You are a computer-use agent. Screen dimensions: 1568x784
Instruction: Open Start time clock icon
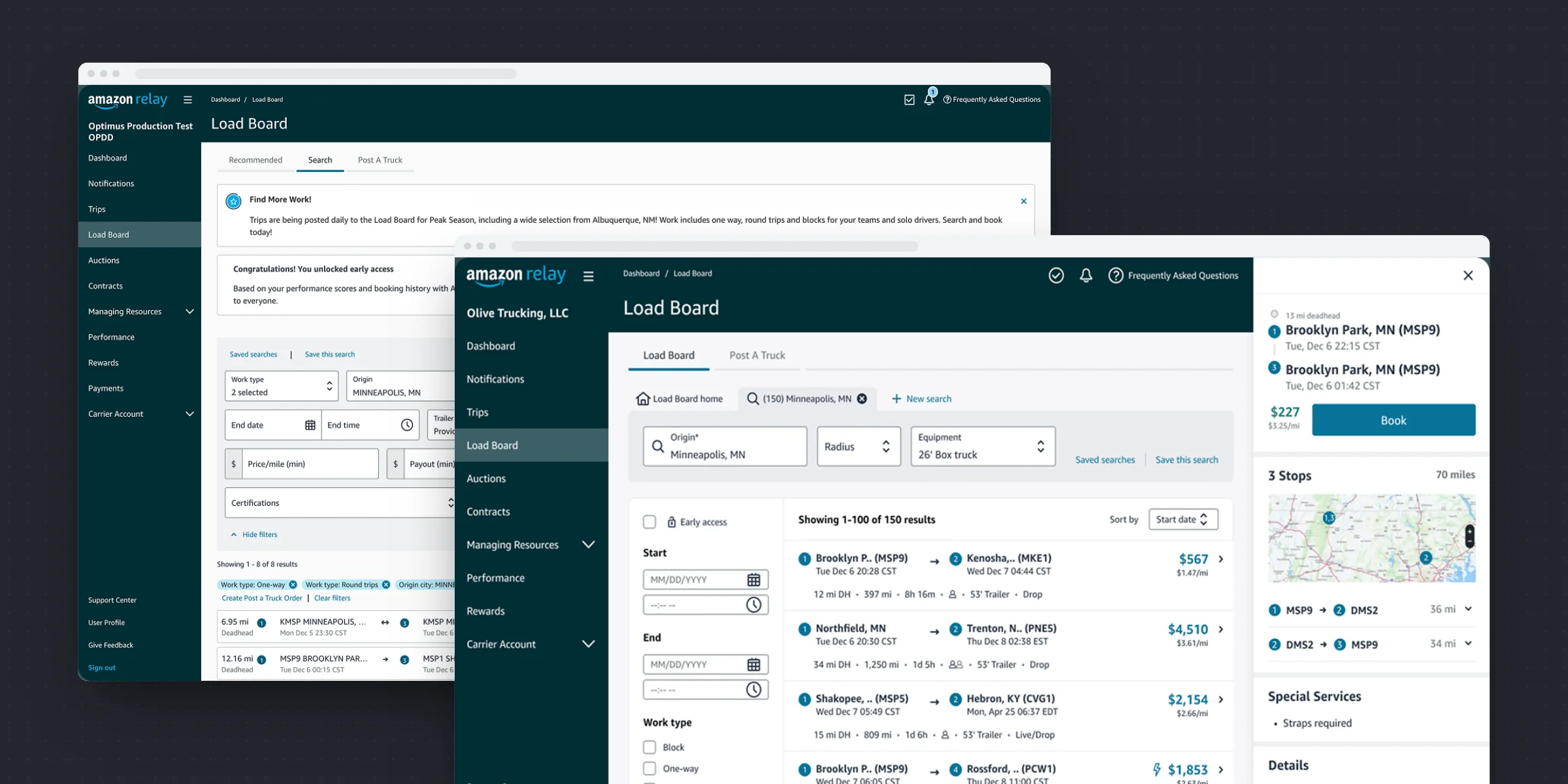pyautogui.click(x=753, y=605)
